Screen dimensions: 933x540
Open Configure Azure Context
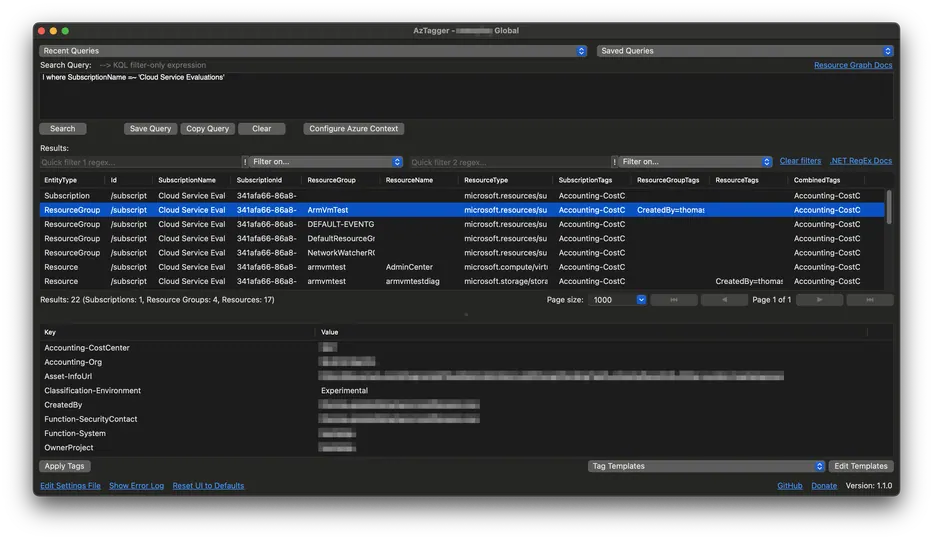353,128
